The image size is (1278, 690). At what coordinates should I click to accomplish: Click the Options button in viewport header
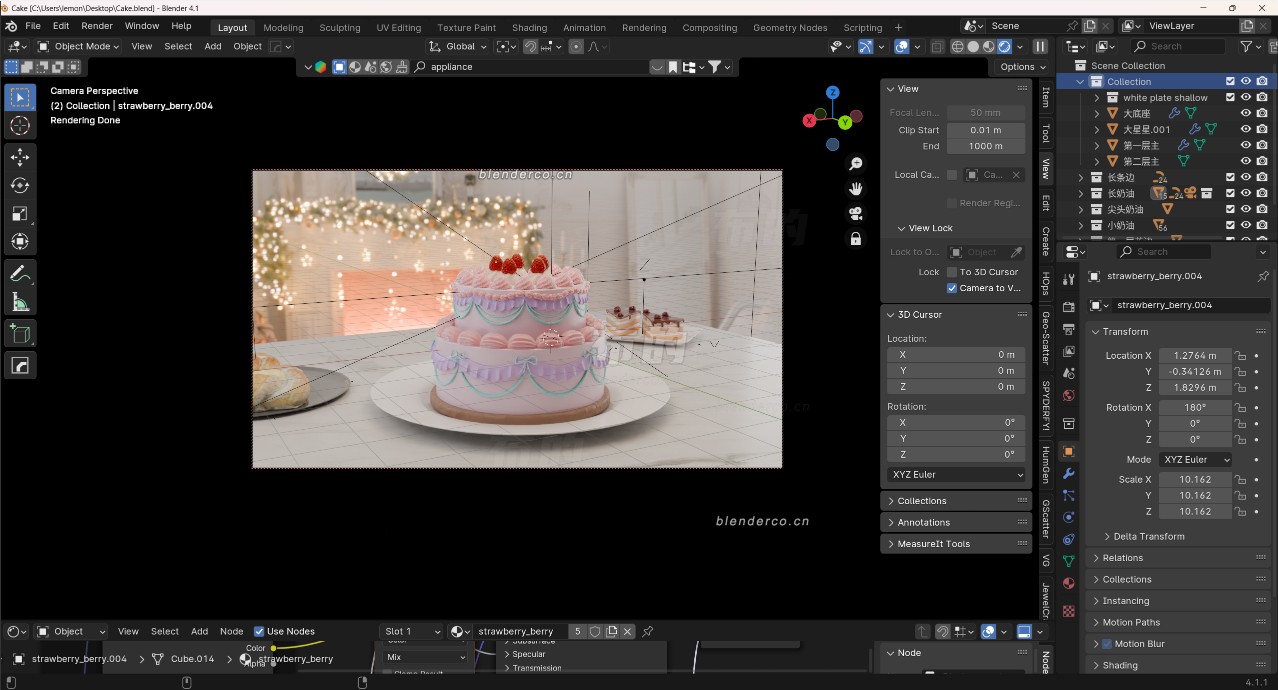(x=1023, y=67)
